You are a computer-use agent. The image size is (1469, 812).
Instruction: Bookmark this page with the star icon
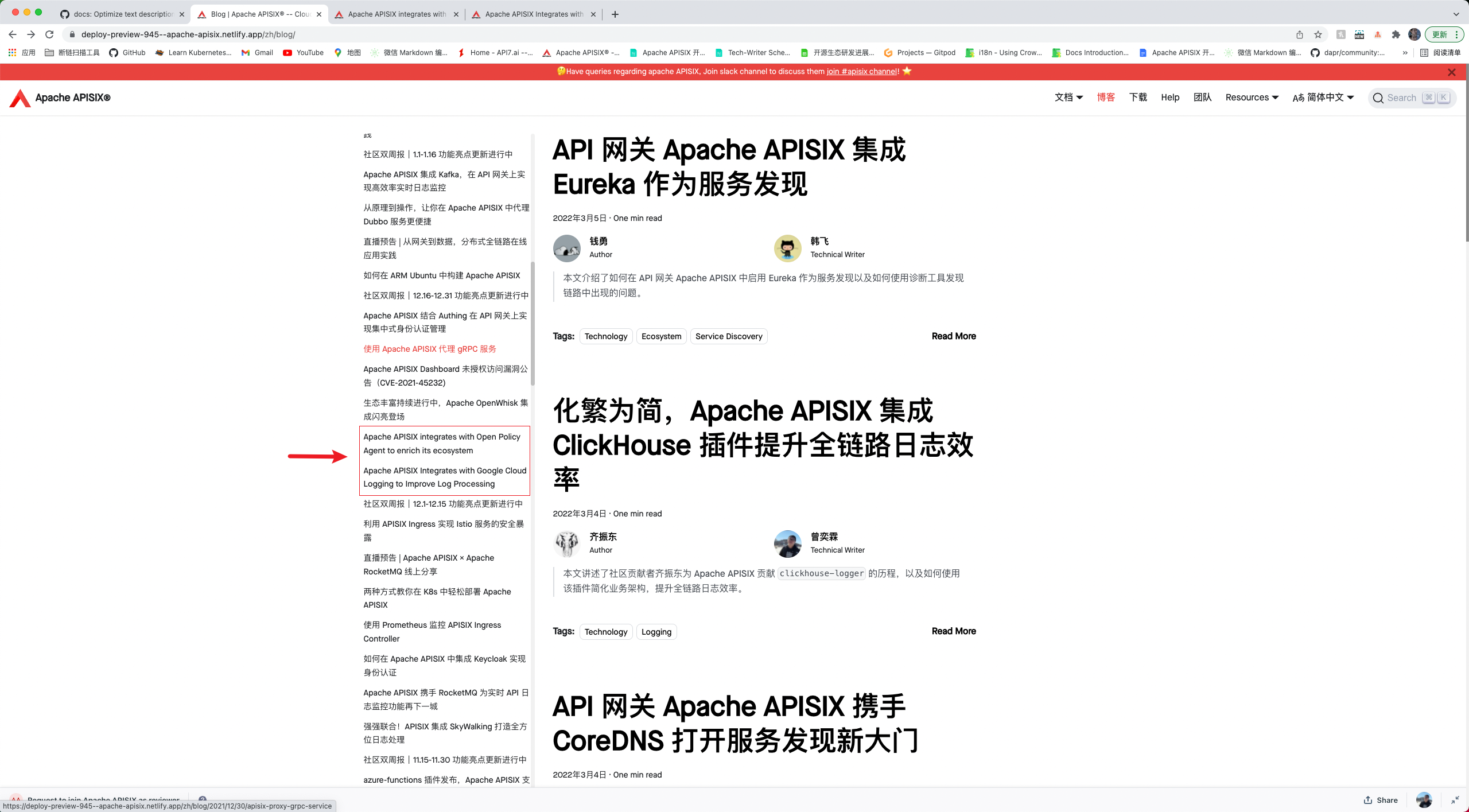point(1318,34)
